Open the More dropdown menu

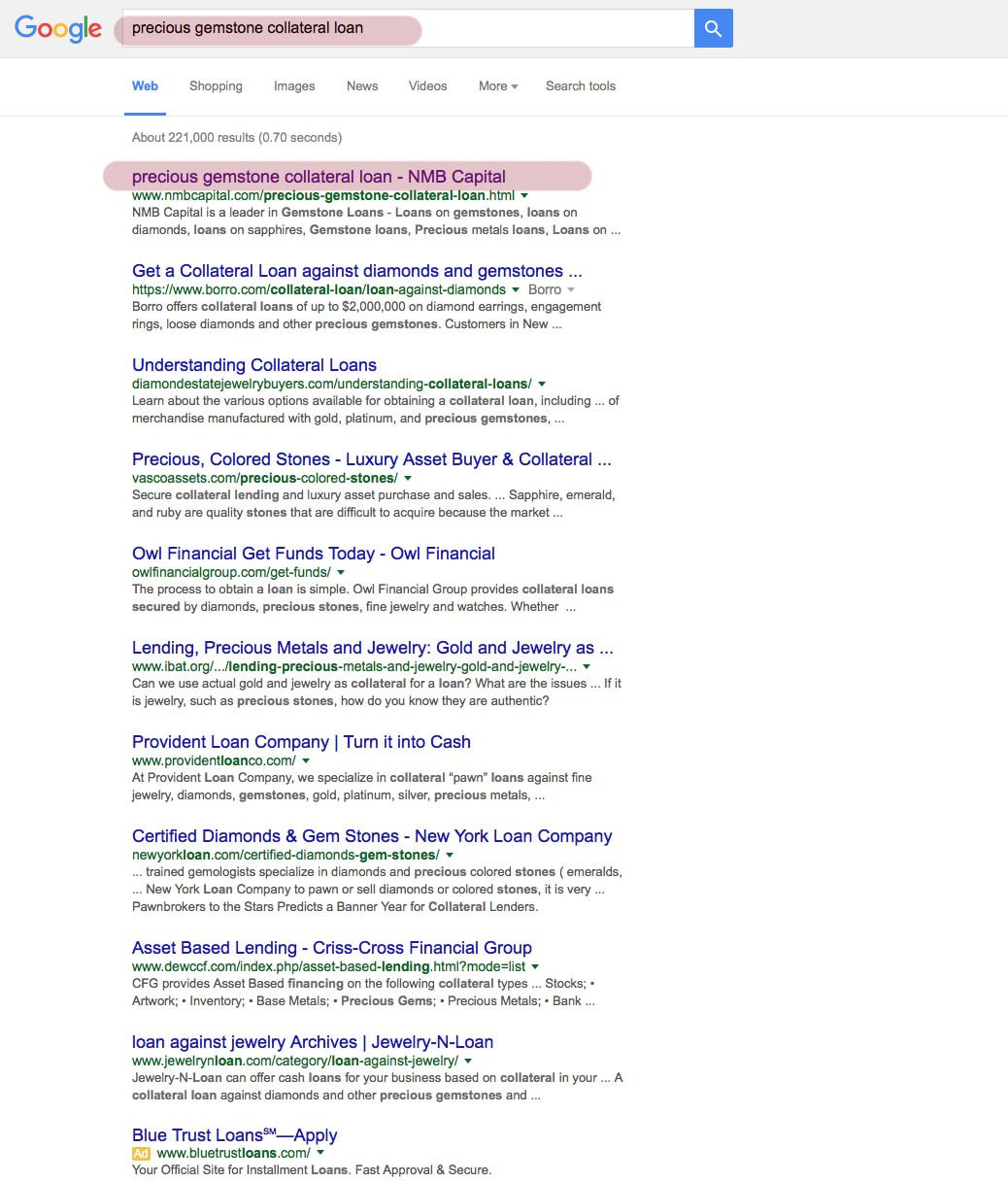[x=498, y=86]
